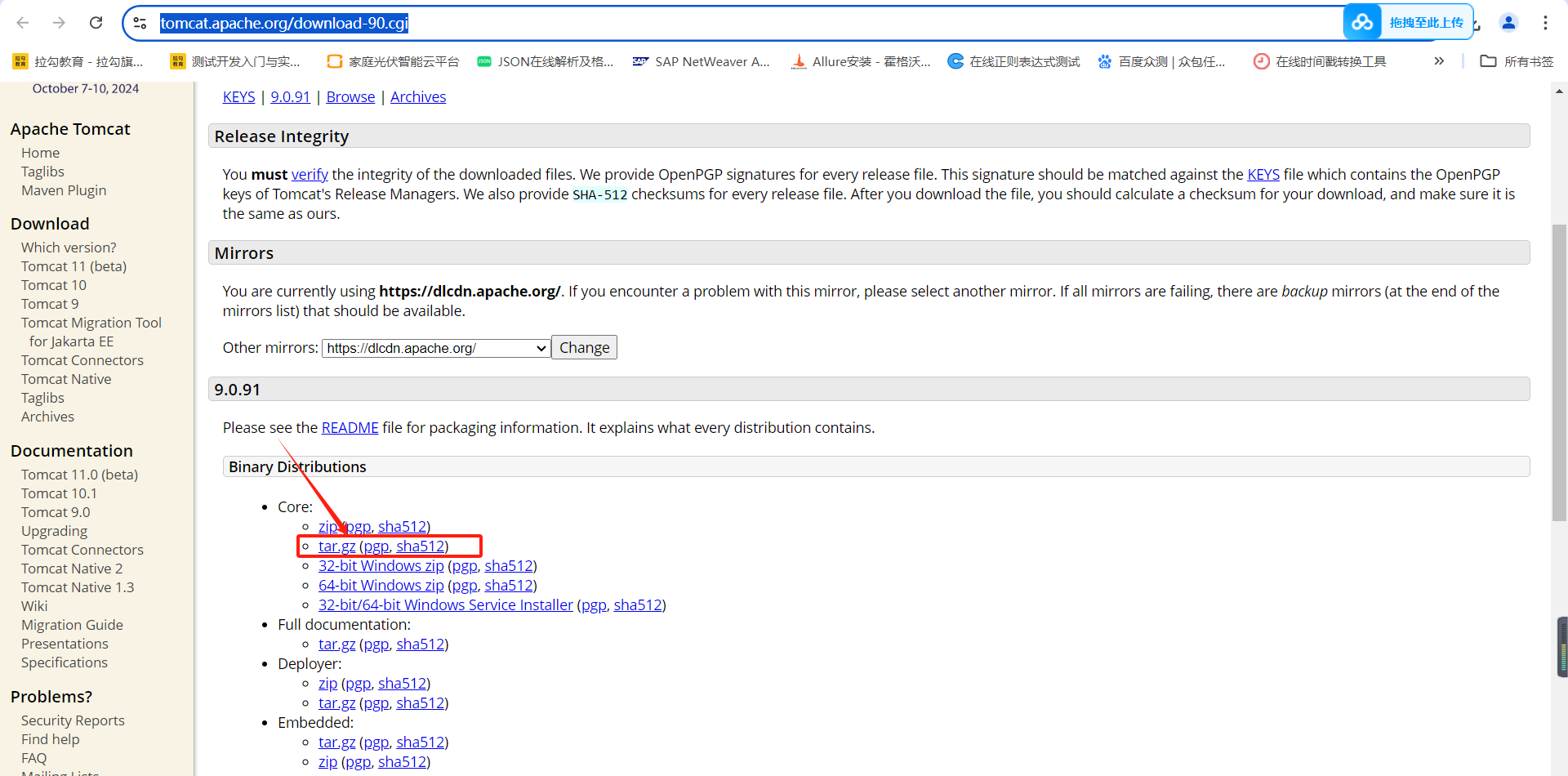Open Archives in the Download sidebar
This screenshot has width=1568, height=776.
coord(47,417)
